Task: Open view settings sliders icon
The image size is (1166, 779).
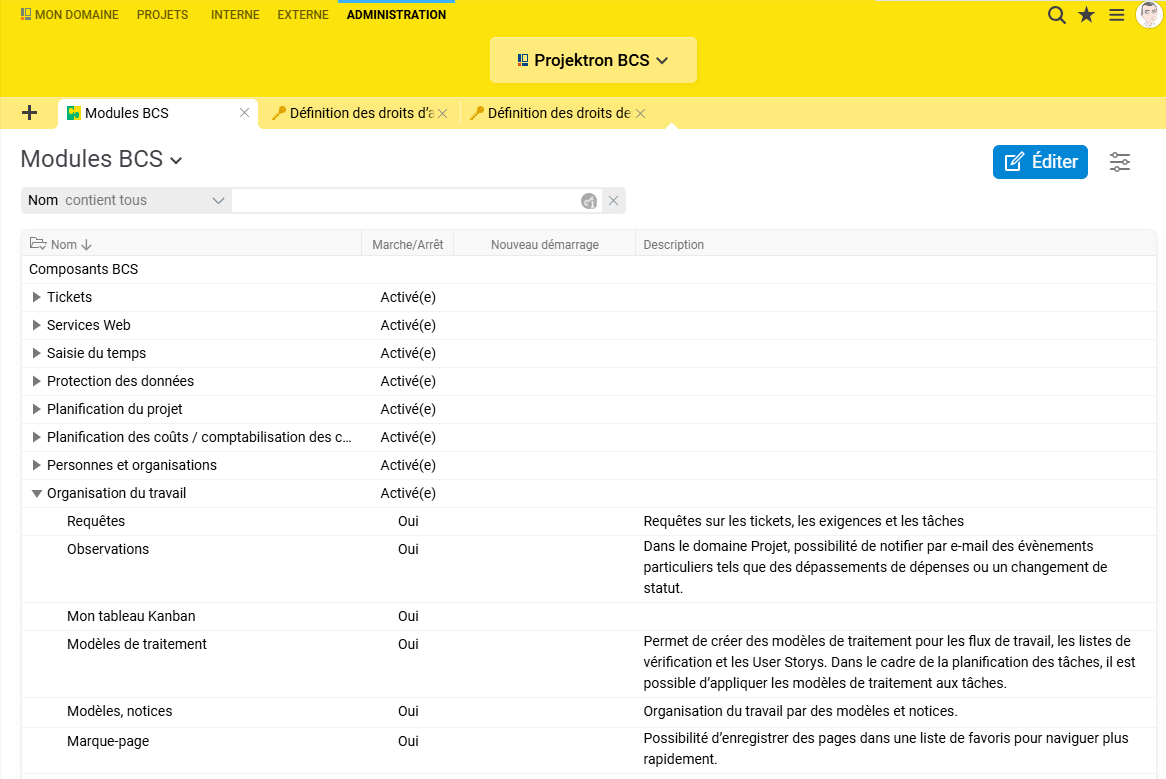Action: coord(1120,162)
